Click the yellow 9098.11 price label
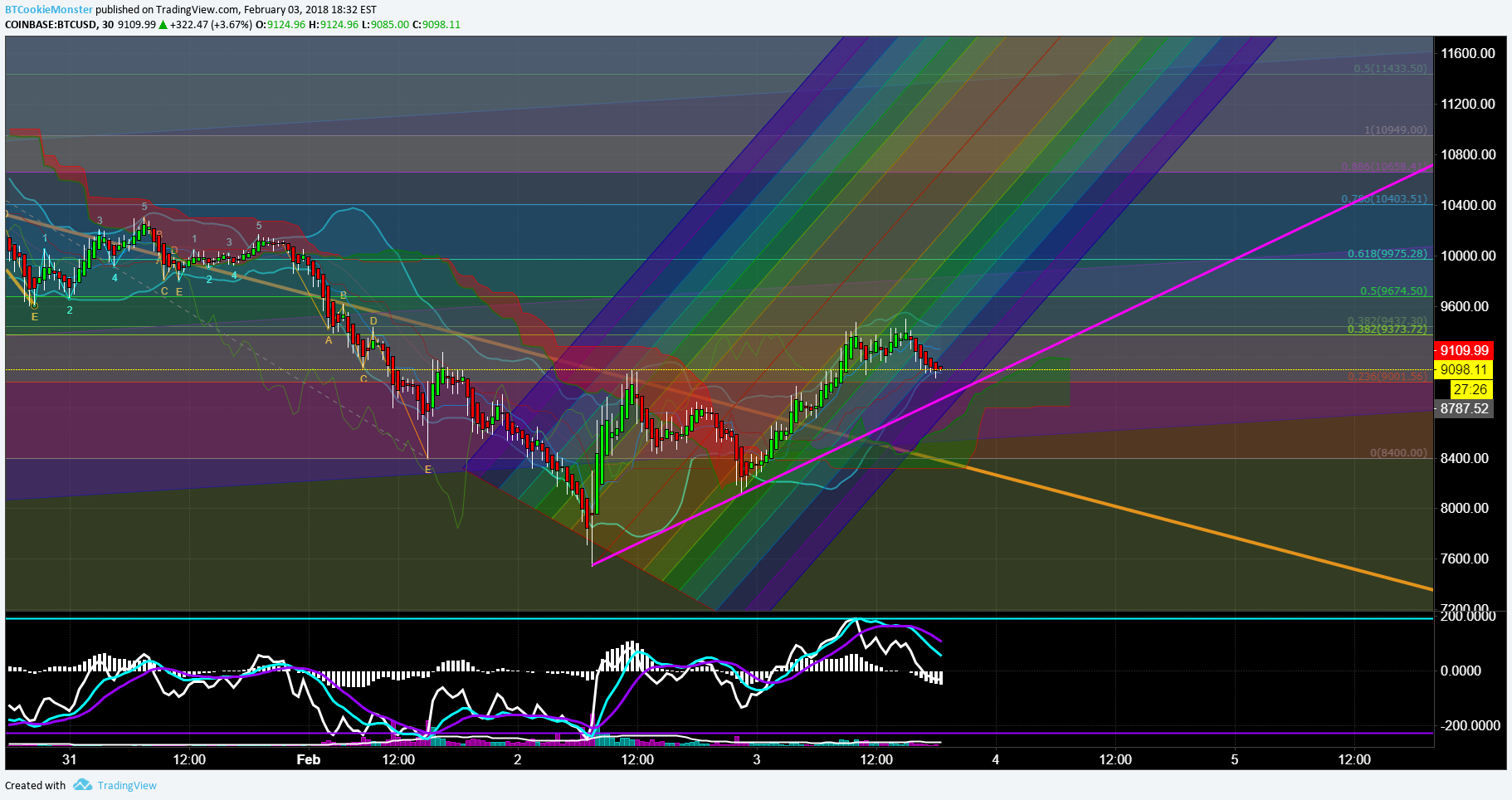 pos(1465,369)
